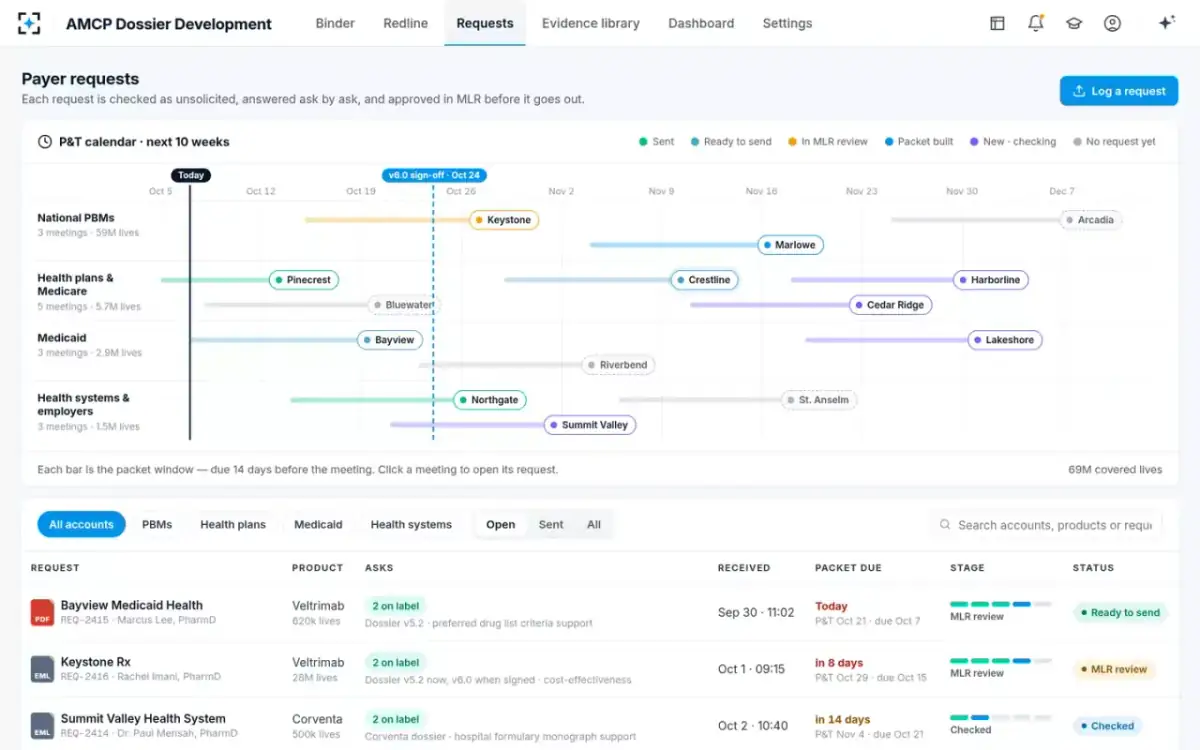Click the magnifier icon in the search box
Viewport: 1200px width, 750px height.
click(x=945, y=525)
